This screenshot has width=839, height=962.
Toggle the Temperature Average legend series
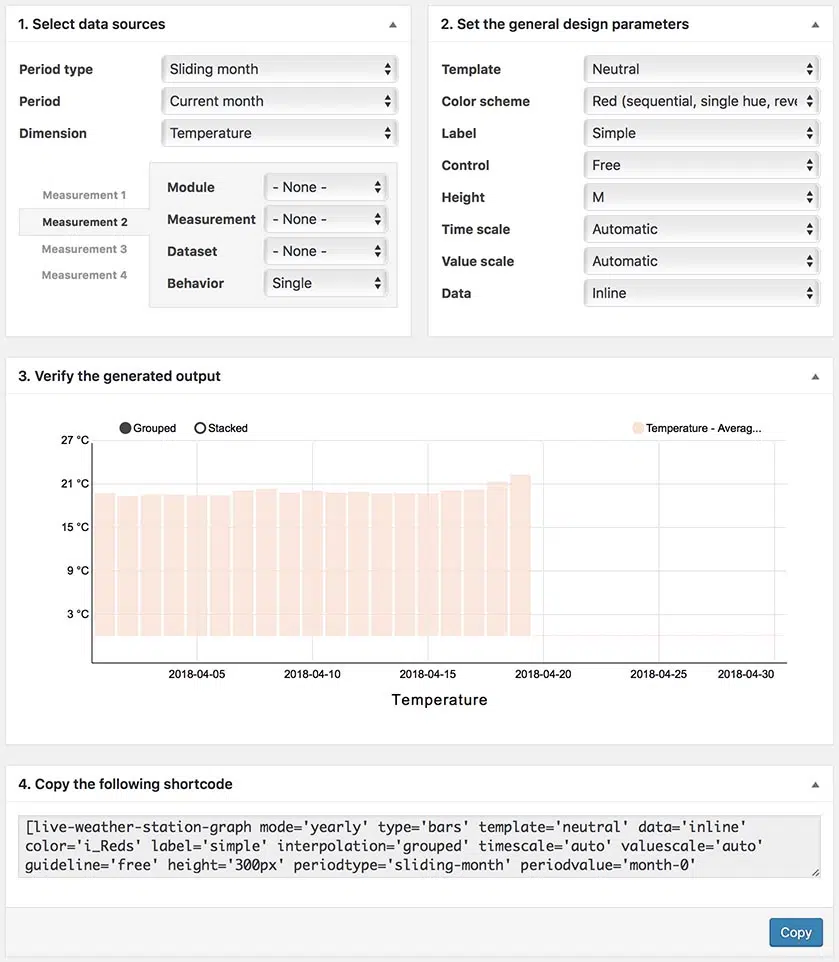[697, 428]
